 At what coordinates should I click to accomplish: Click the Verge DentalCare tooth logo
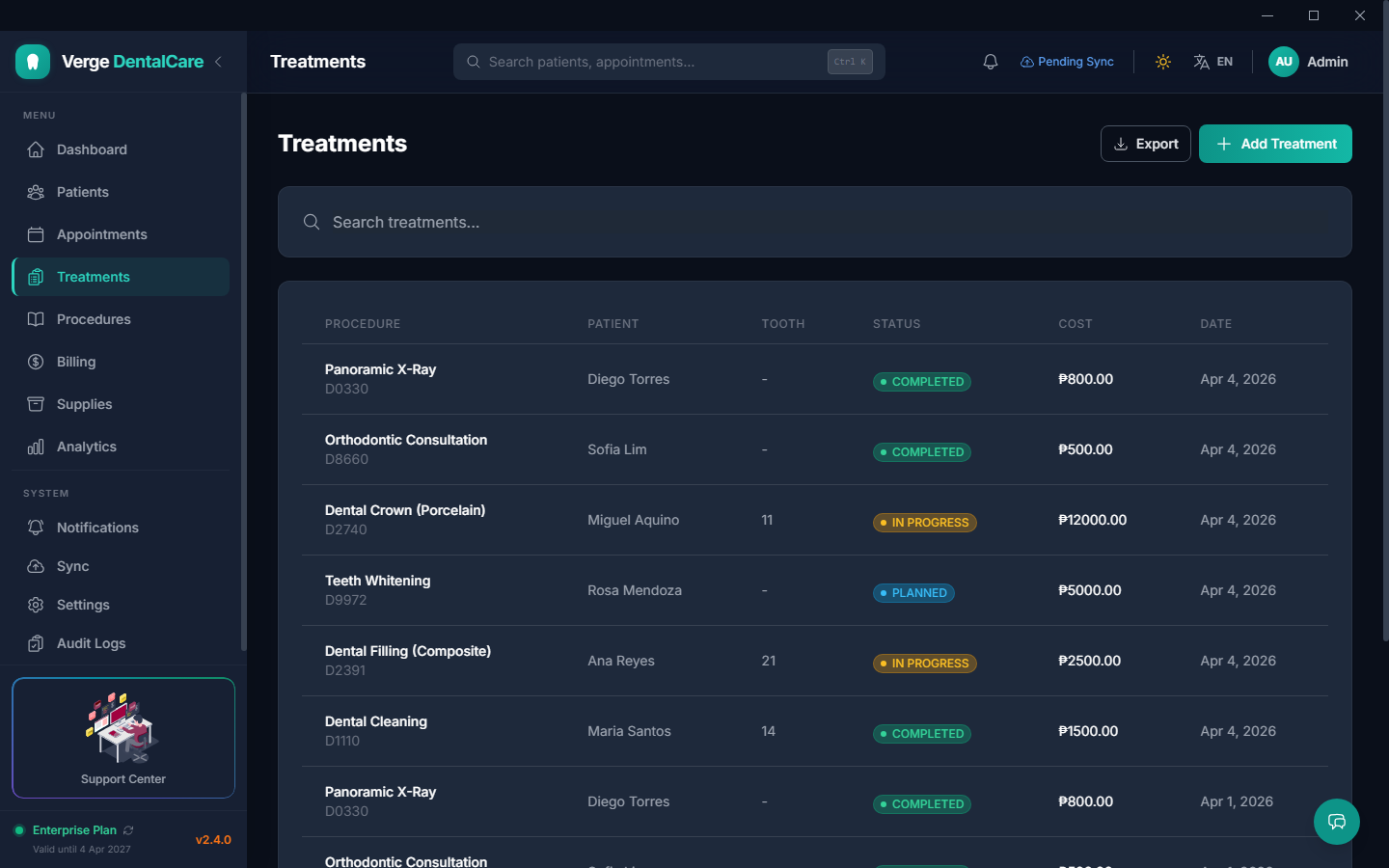(x=33, y=62)
